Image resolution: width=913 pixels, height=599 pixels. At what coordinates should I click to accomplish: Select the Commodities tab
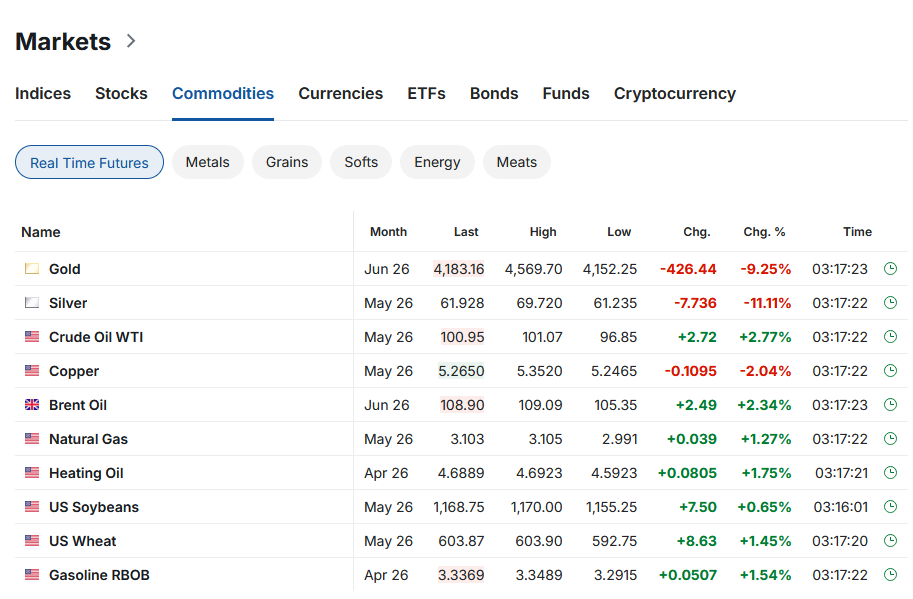coord(223,94)
